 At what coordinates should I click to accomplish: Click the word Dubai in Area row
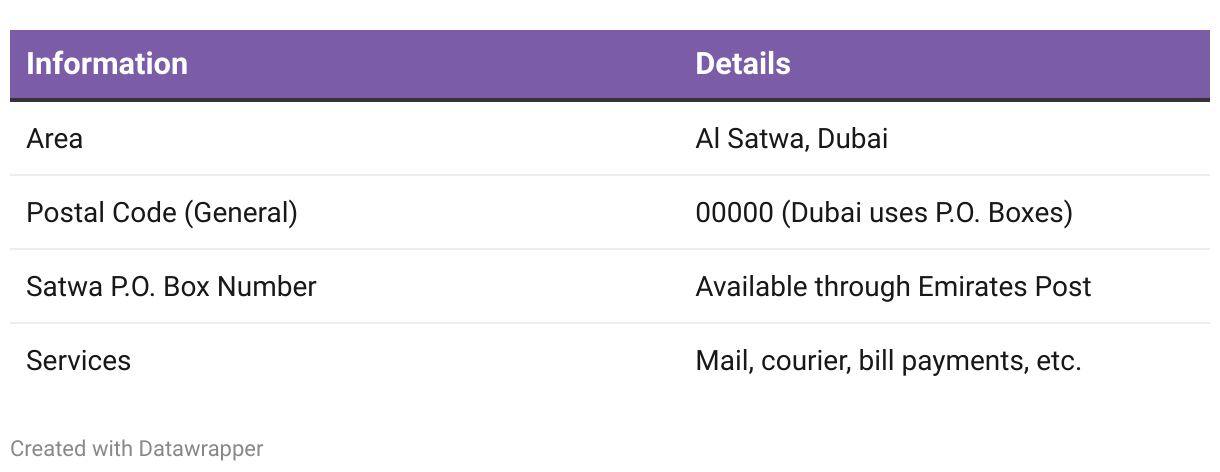point(852,139)
